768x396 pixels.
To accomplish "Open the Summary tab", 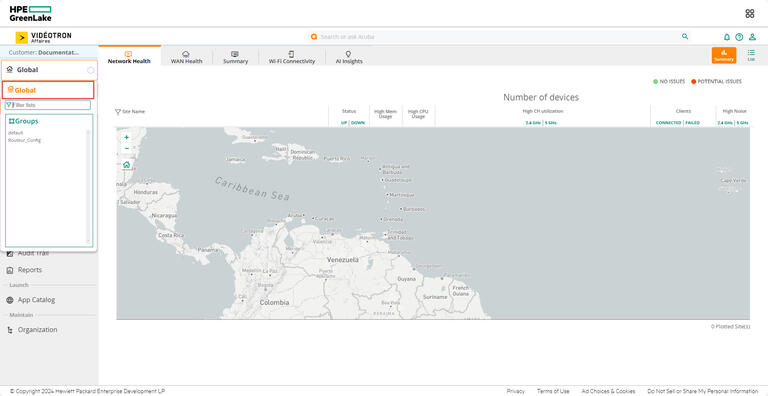I will pos(235,57).
